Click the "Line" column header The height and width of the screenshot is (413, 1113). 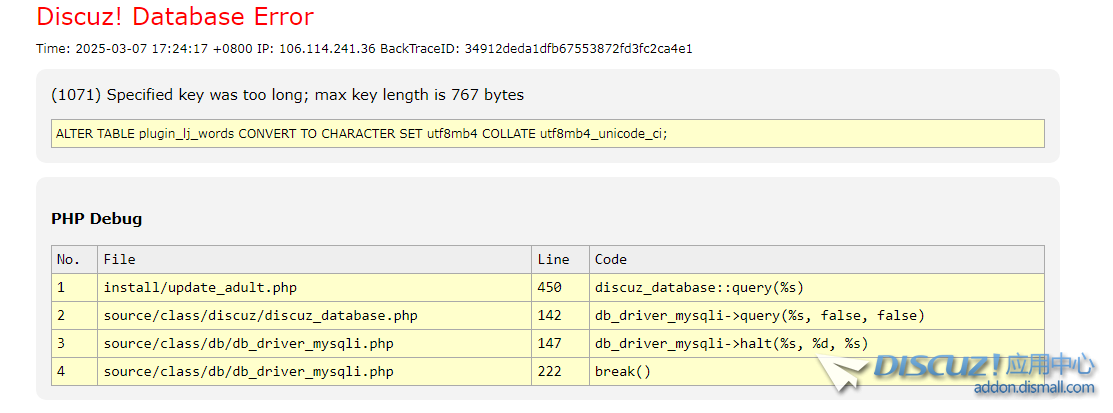click(553, 259)
